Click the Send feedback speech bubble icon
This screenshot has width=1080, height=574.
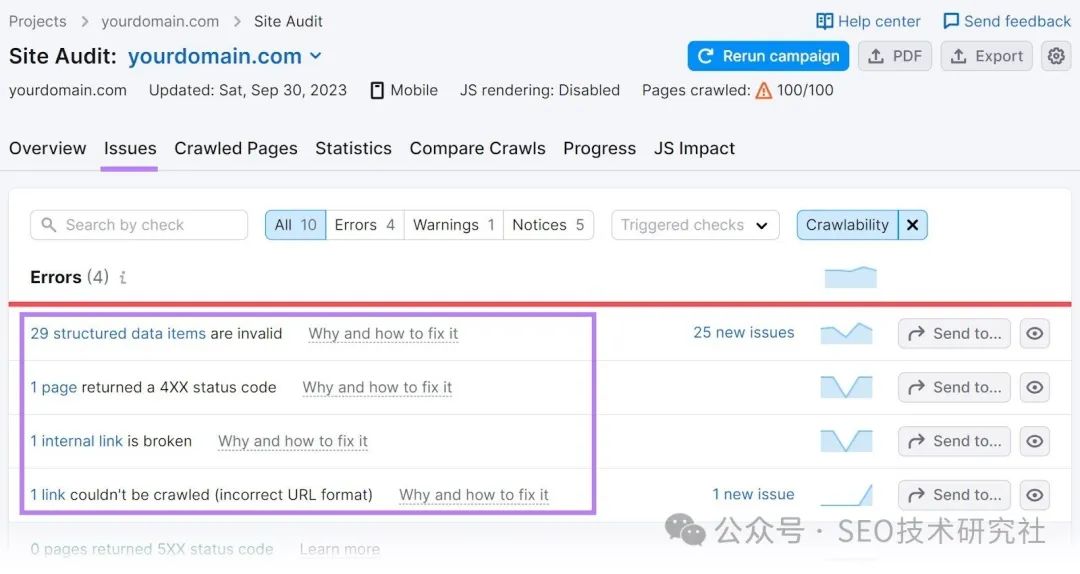pos(950,21)
